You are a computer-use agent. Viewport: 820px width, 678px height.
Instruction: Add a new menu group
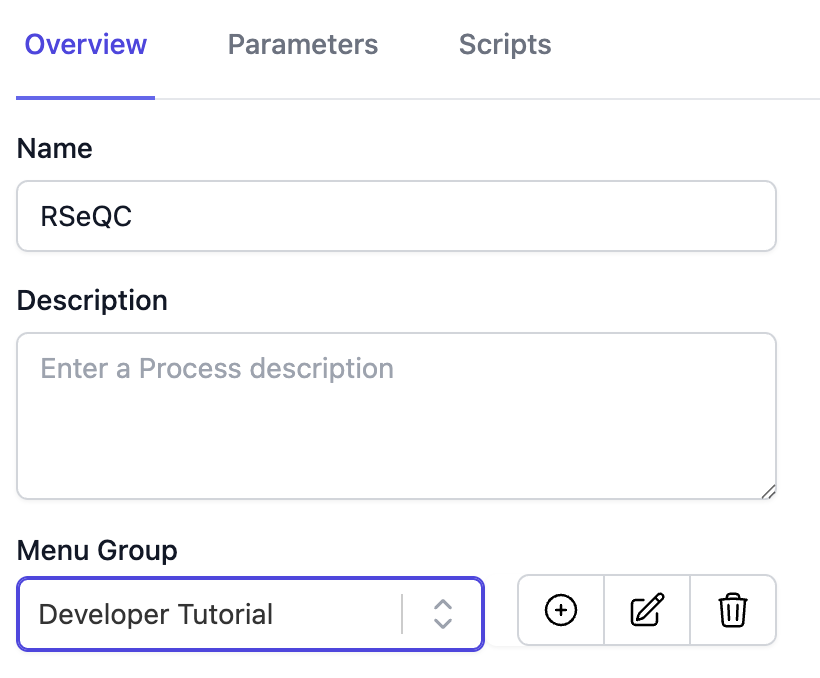click(561, 609)
